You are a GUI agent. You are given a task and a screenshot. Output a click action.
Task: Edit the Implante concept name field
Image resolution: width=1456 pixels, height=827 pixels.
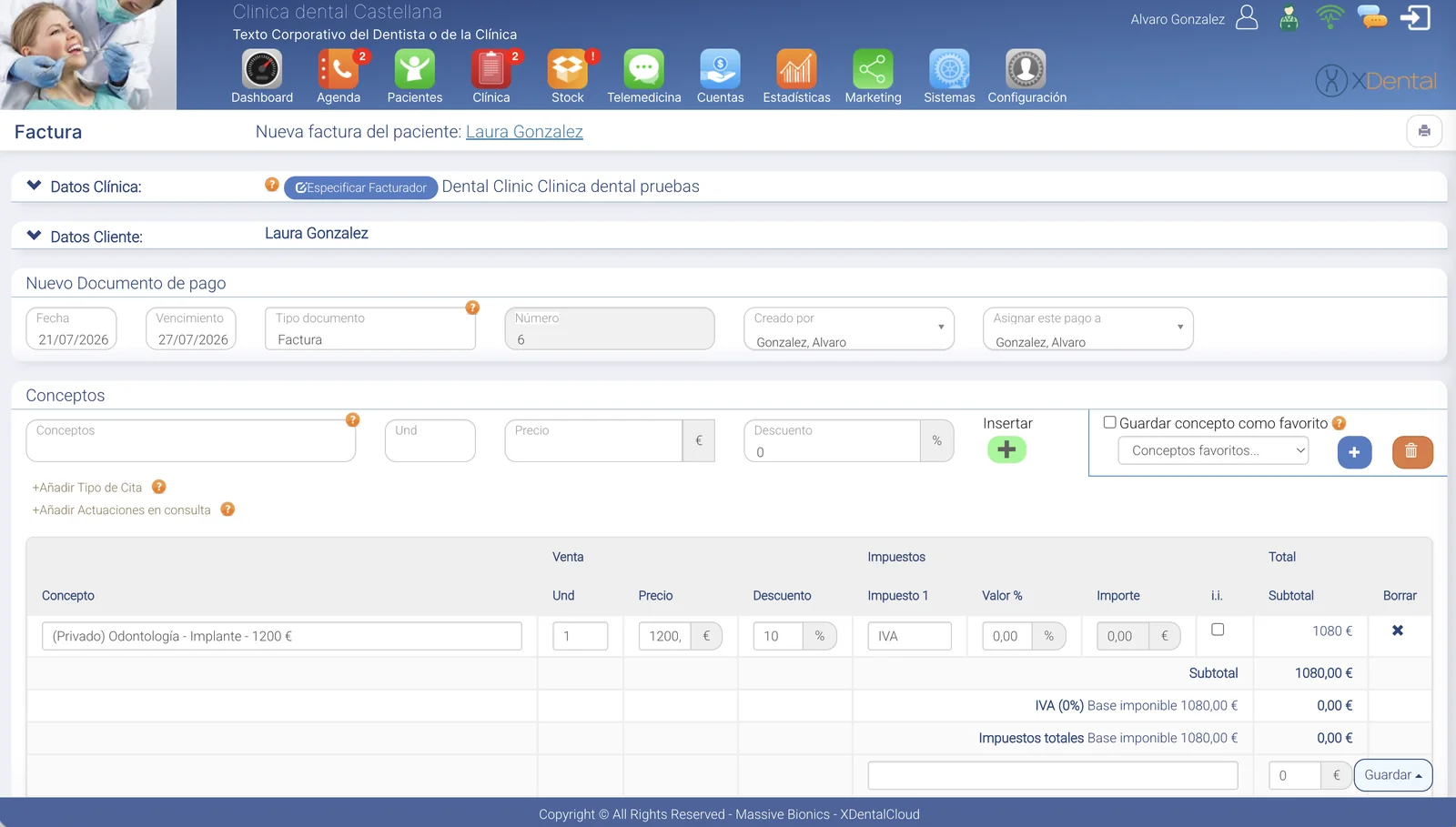[x=282, y=636]
